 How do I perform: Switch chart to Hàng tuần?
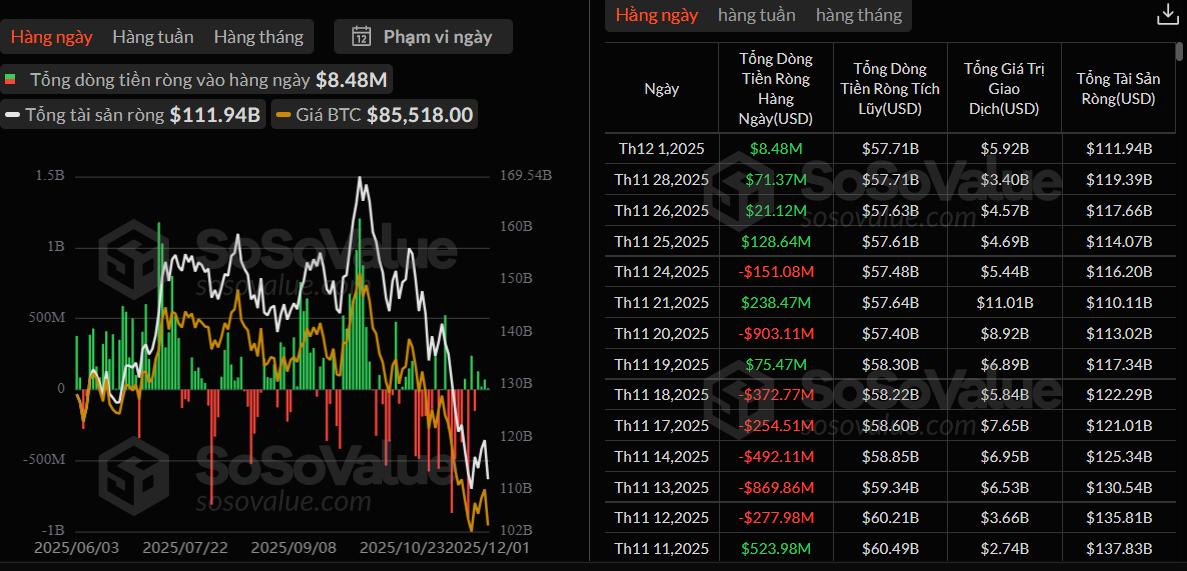click(x=153, y=36)
